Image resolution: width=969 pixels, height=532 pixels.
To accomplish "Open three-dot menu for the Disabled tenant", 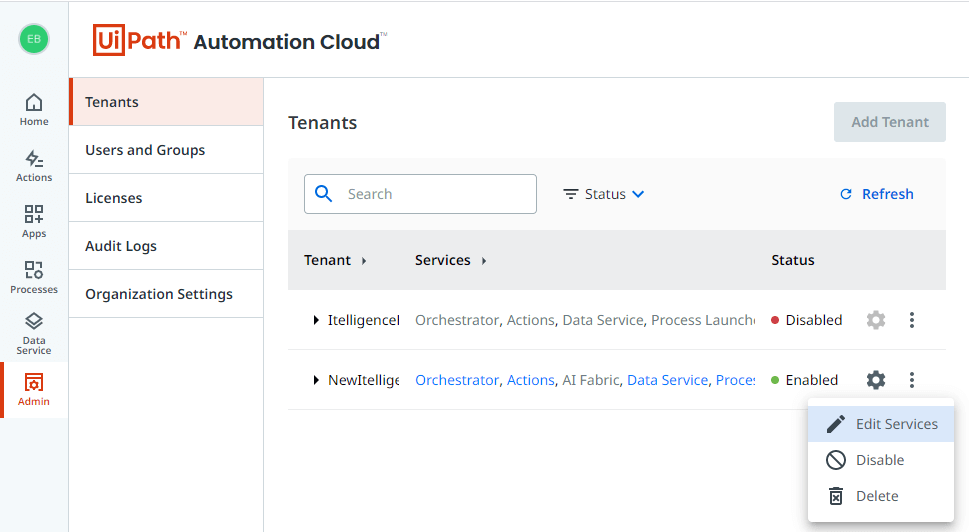I will [912, 320].
